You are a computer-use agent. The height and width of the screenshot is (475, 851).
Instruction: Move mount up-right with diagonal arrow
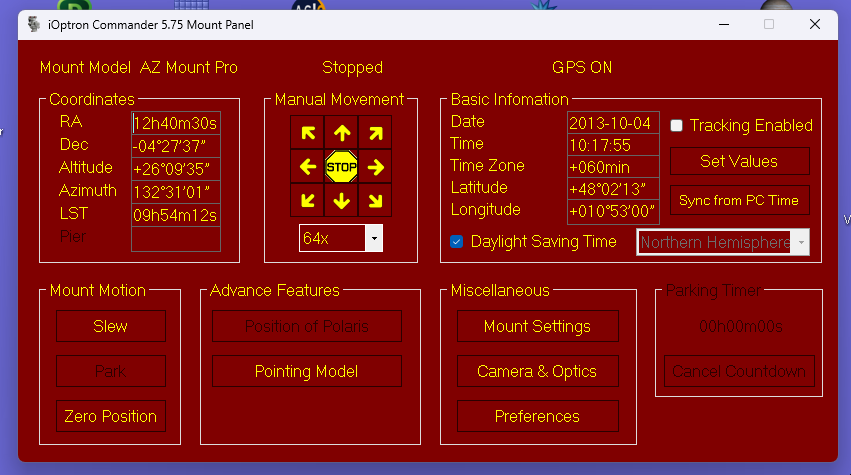click(x=375, y=133)
